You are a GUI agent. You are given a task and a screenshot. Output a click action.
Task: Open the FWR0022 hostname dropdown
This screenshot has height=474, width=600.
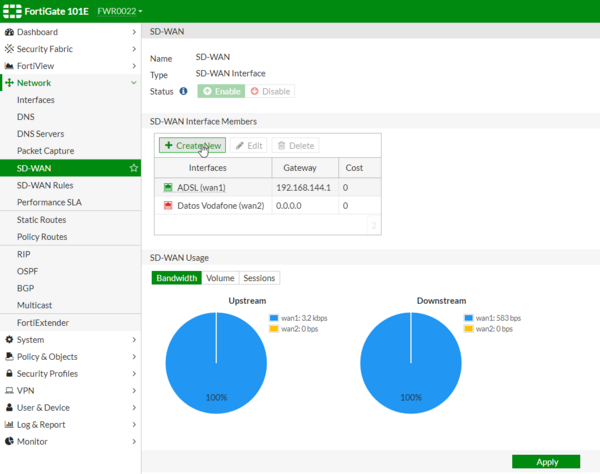point(119,10)
